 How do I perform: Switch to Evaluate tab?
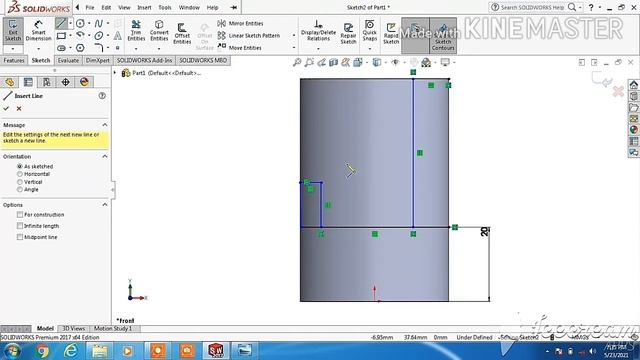(x=68, y=60)
